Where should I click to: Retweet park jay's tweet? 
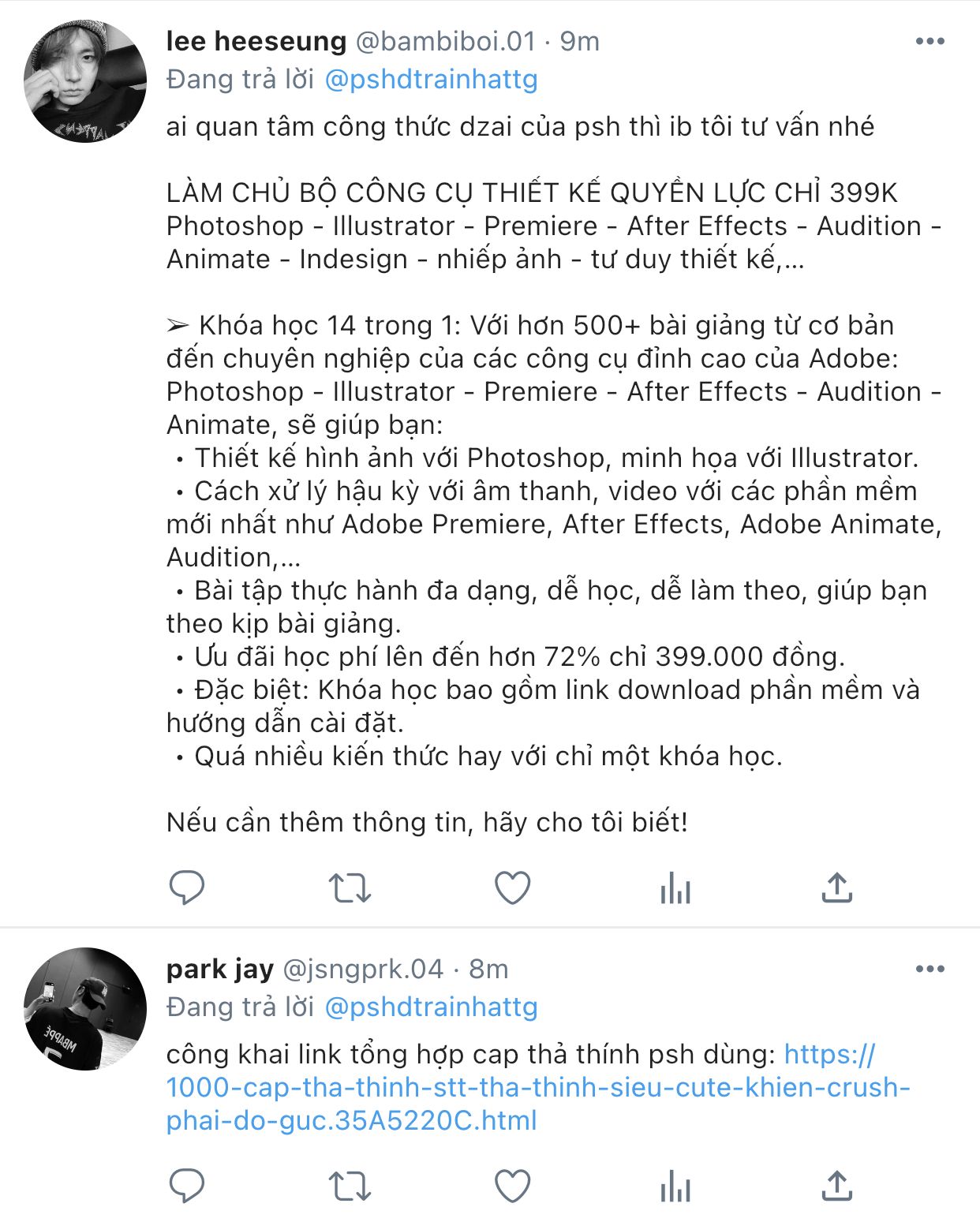(x=350, y=1185)
